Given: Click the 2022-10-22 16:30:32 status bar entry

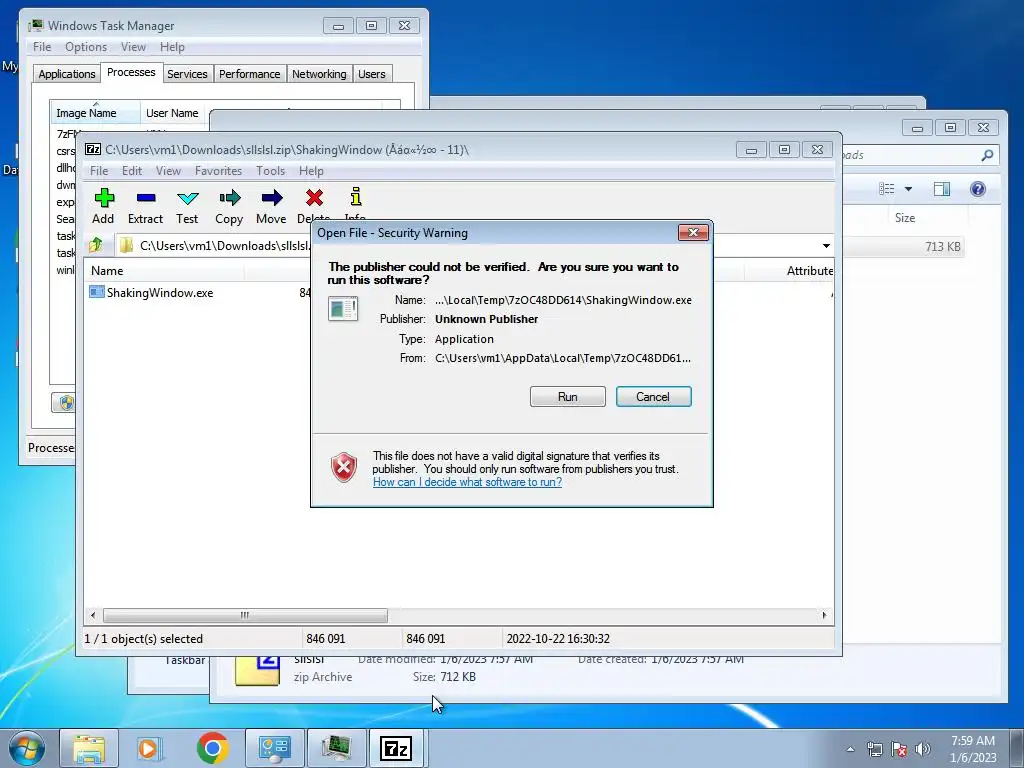Looking at the screenshot, I should tap(558, 639).
